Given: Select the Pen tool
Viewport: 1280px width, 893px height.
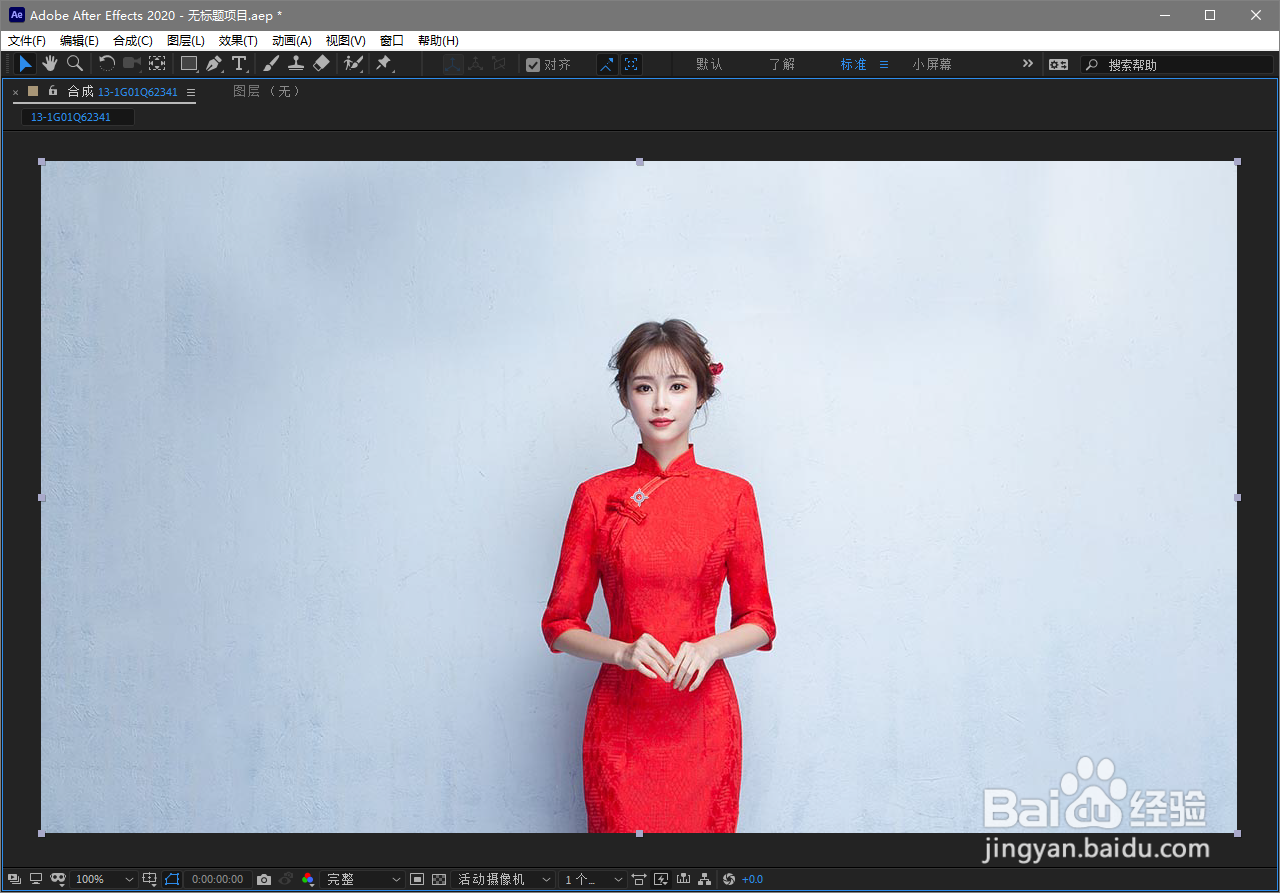Looking at the screenshot, I should pyautogui.click(x=214, y=64).
